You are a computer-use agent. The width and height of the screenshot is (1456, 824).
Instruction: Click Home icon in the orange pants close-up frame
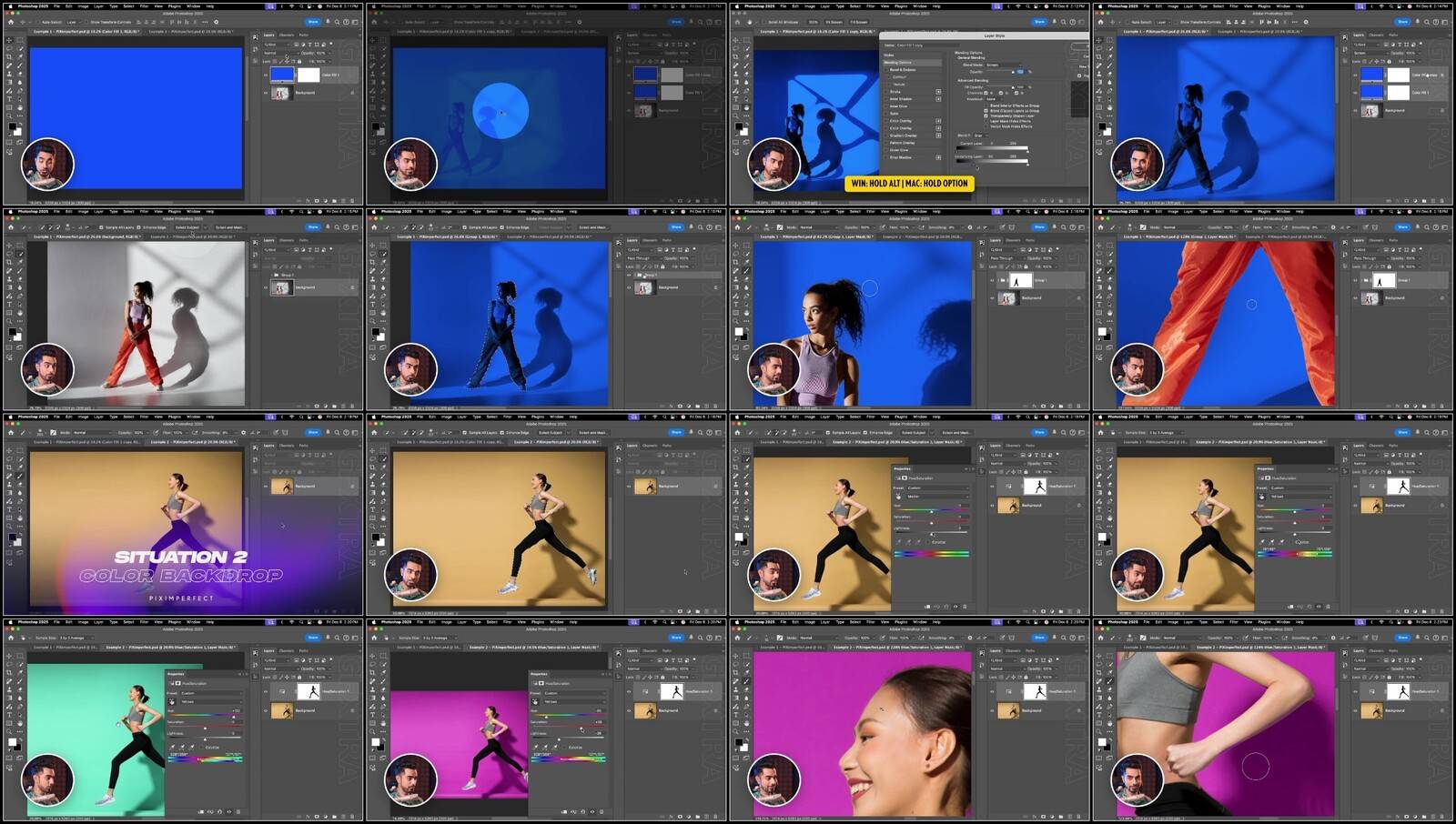1102,226
